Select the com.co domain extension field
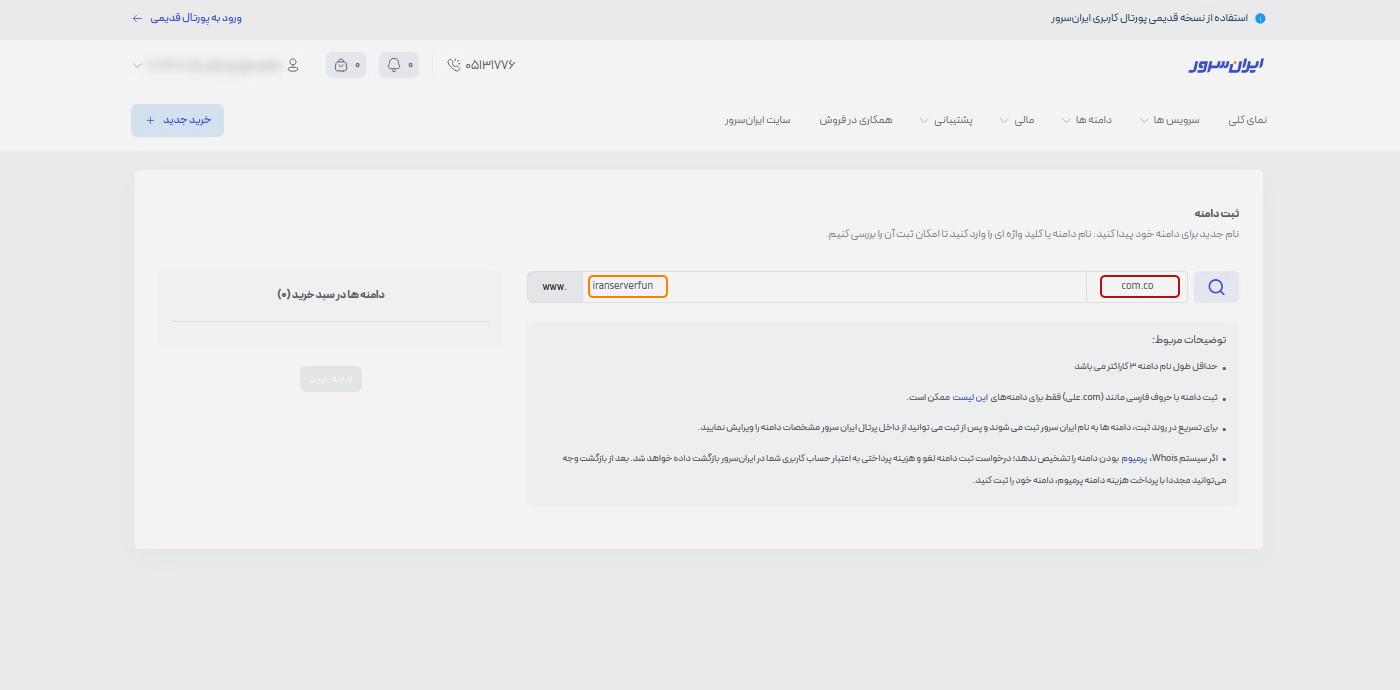This screenshot has height=690, width=1400. click(x=1139, y=287)
